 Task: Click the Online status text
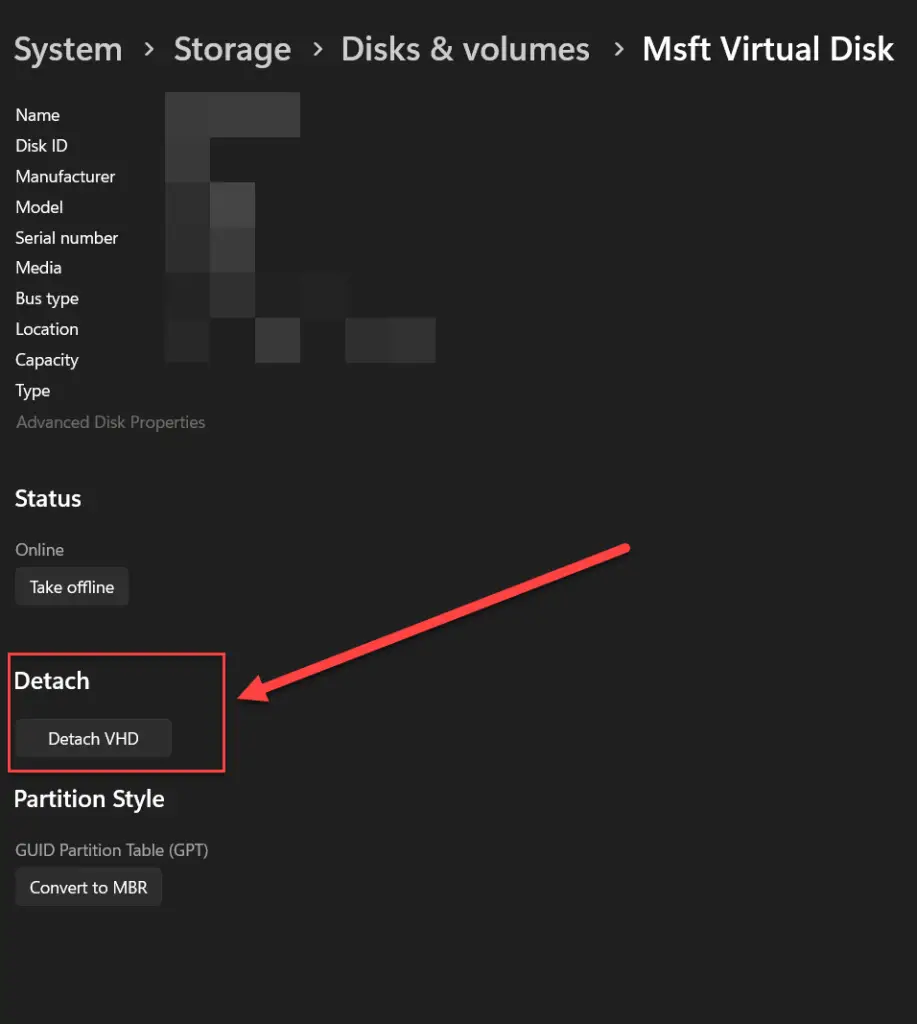(x=40, y=550)
